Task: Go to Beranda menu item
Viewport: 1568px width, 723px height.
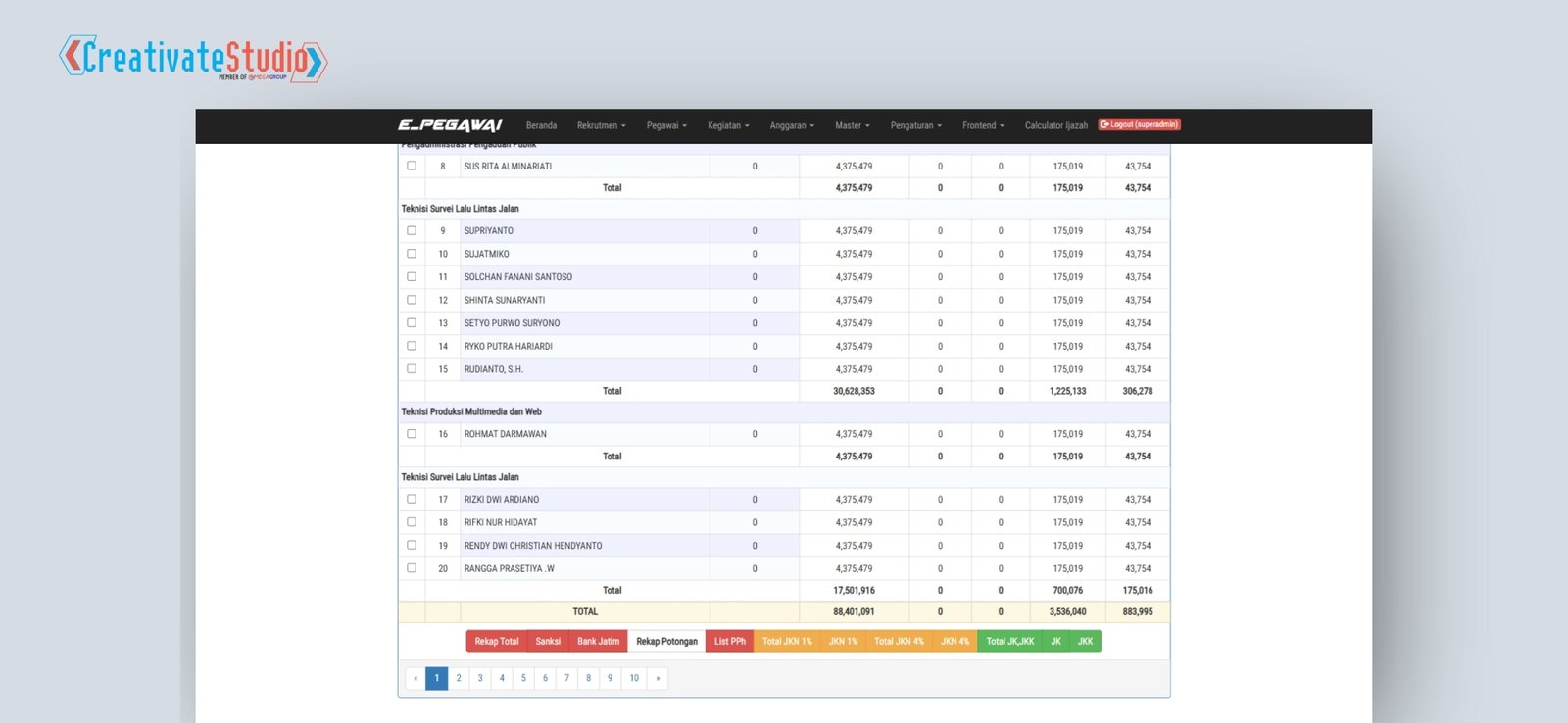Action: pyautogui.click(x=541, y=125)
